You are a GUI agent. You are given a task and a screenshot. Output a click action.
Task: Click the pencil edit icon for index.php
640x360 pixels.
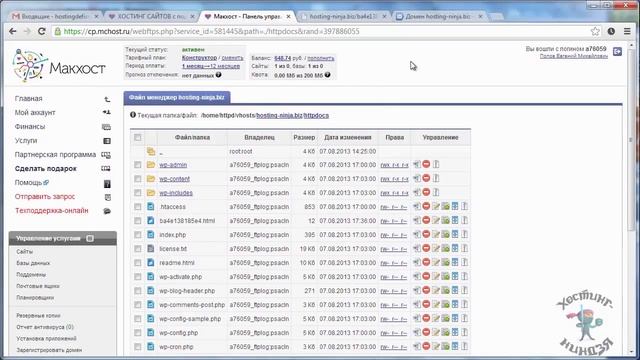[436, 235]
